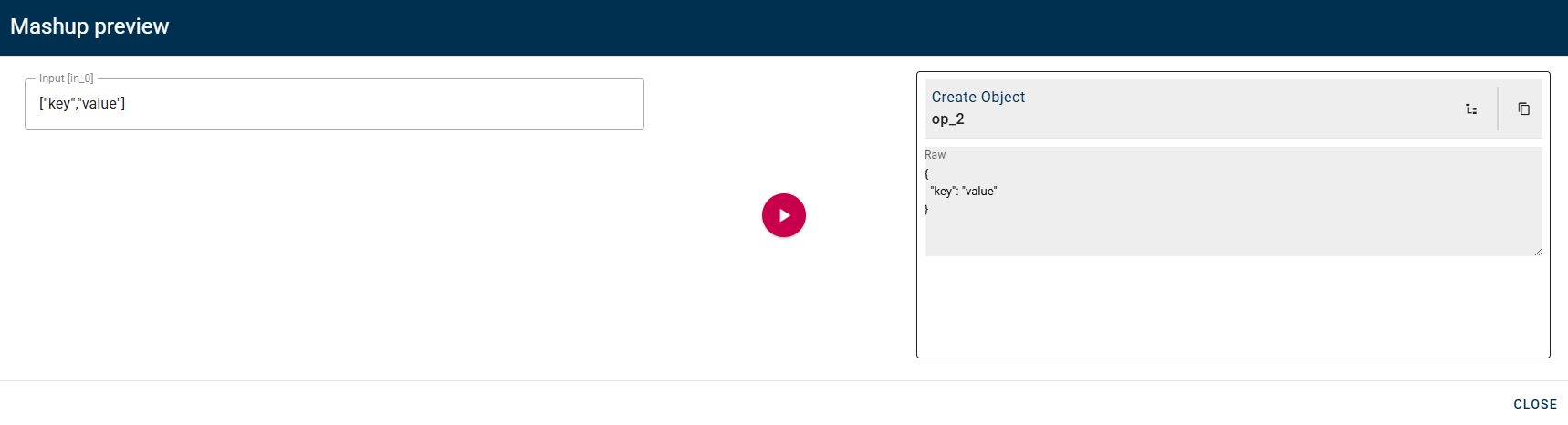Click the Raw label above the output
The width and height of the screenshot is (1568, 425).
pos(935,155)
